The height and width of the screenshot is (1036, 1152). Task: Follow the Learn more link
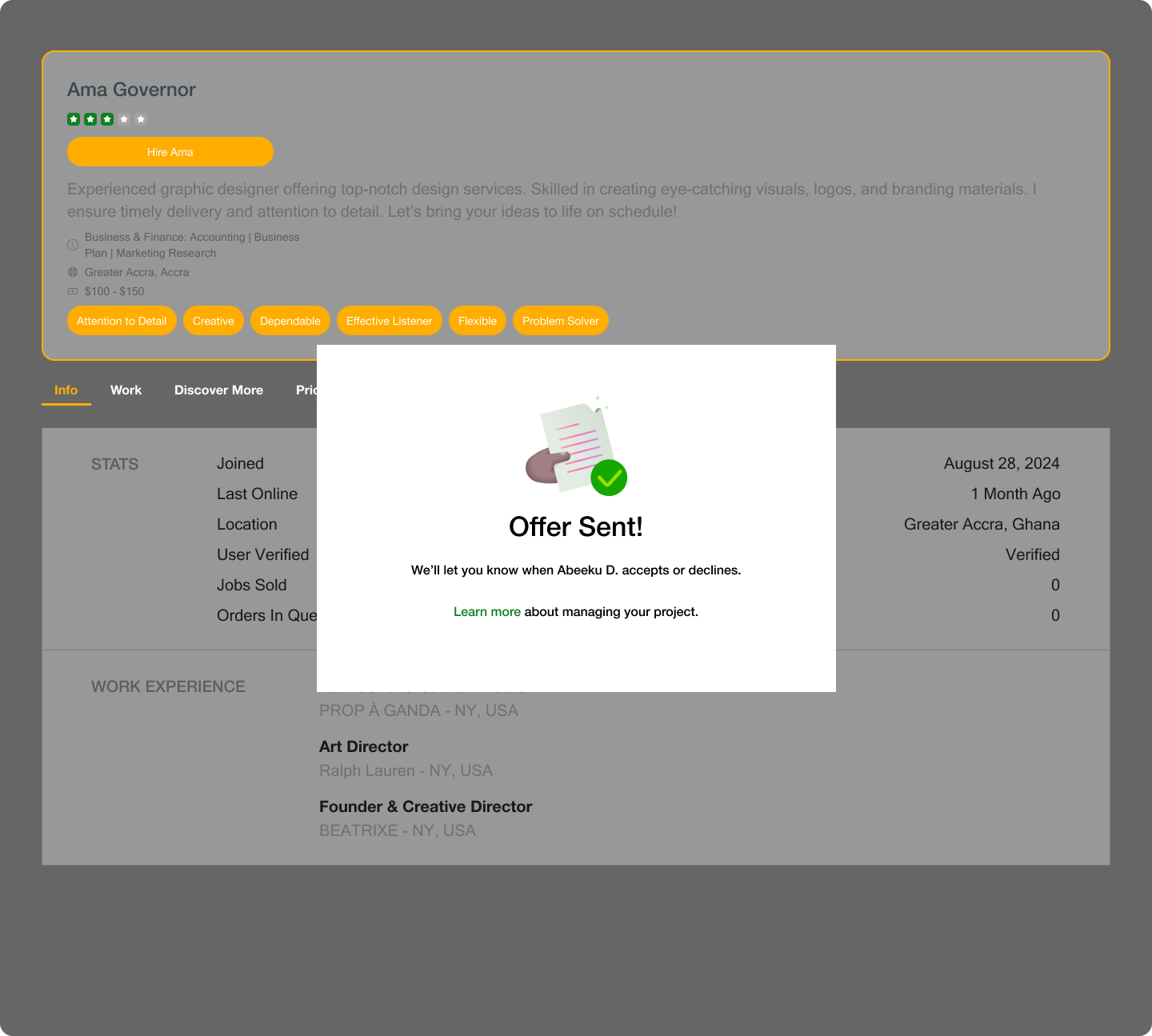[486, 612]
